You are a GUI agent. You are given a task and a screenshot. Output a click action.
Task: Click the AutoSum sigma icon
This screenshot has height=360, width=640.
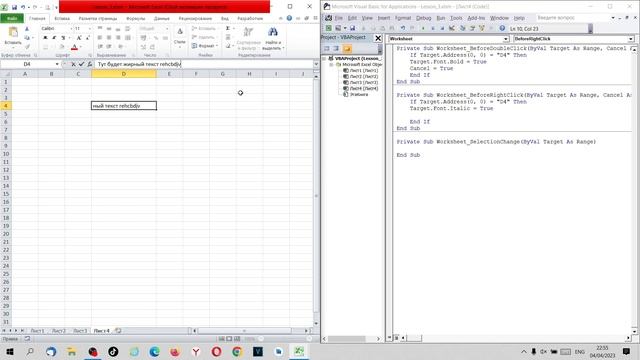tap(228, 29)
